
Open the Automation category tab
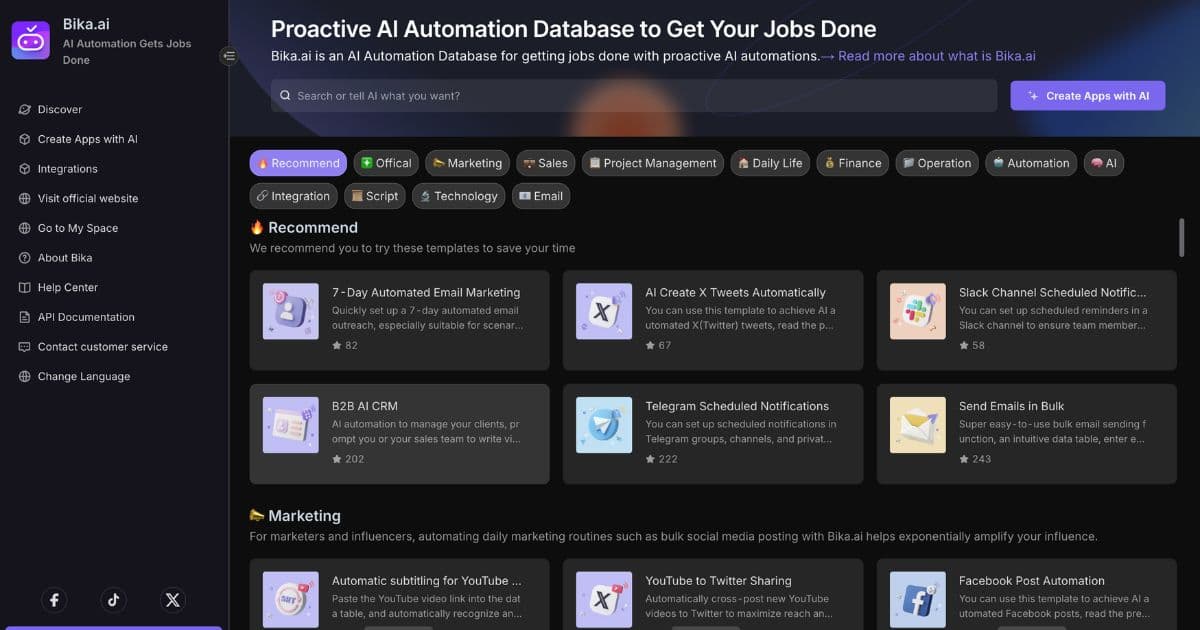1030,163
